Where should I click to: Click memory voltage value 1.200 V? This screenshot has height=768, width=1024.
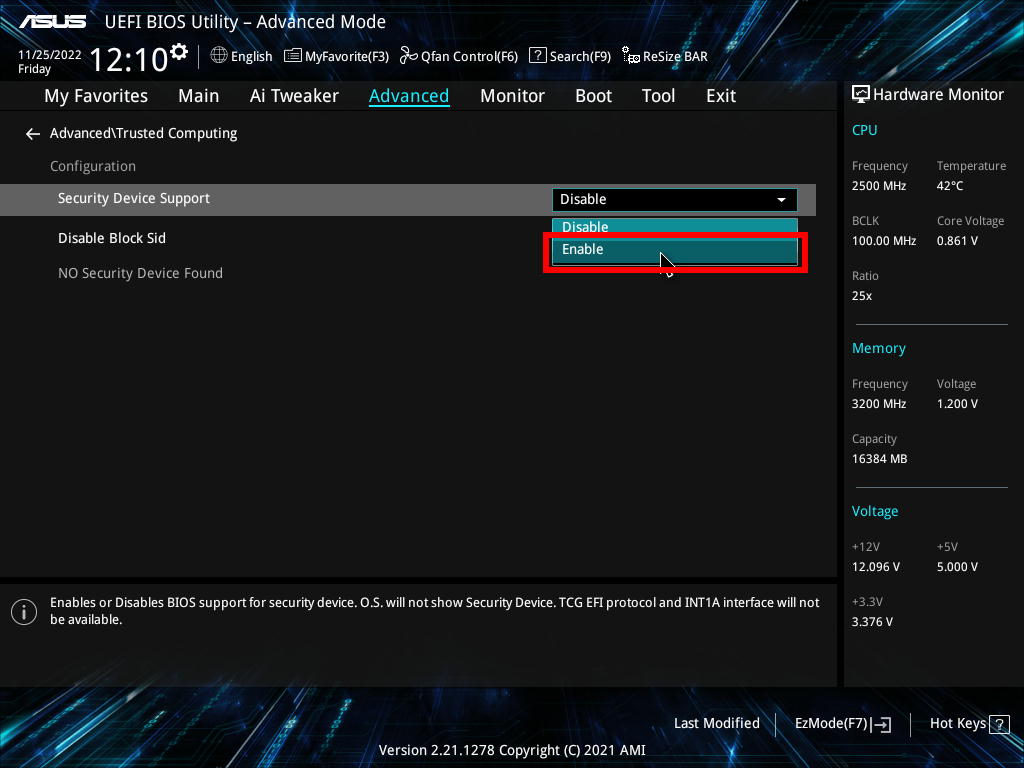click(x=957, y=404)
